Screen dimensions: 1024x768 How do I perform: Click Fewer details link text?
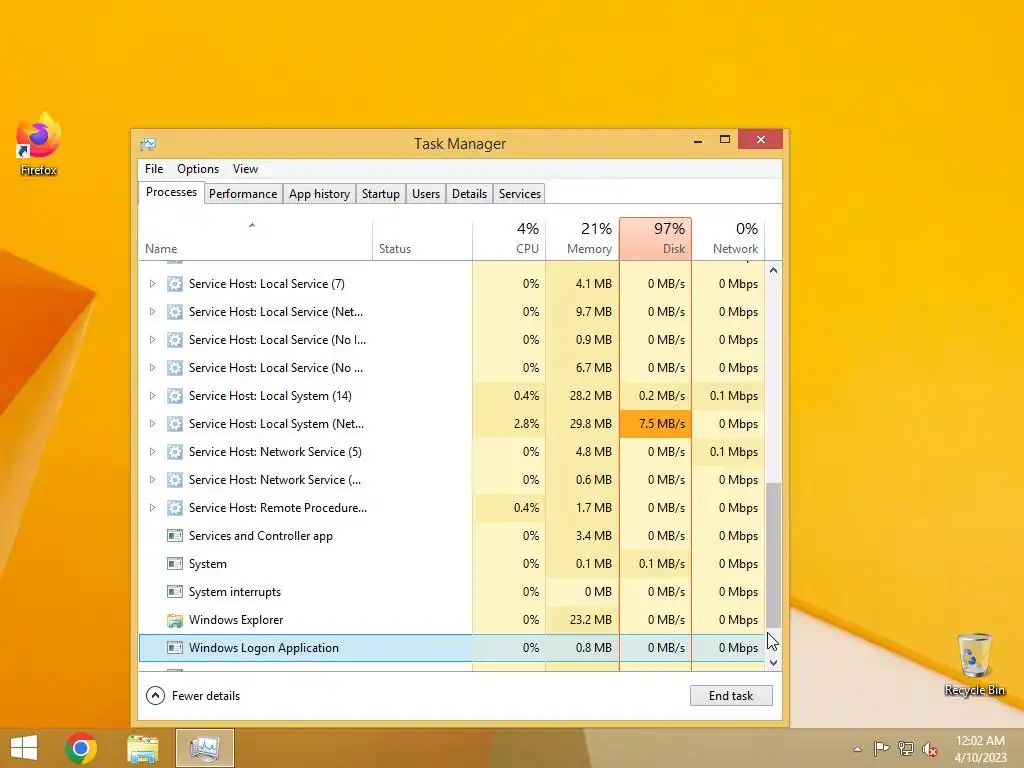tap(206, 696)
